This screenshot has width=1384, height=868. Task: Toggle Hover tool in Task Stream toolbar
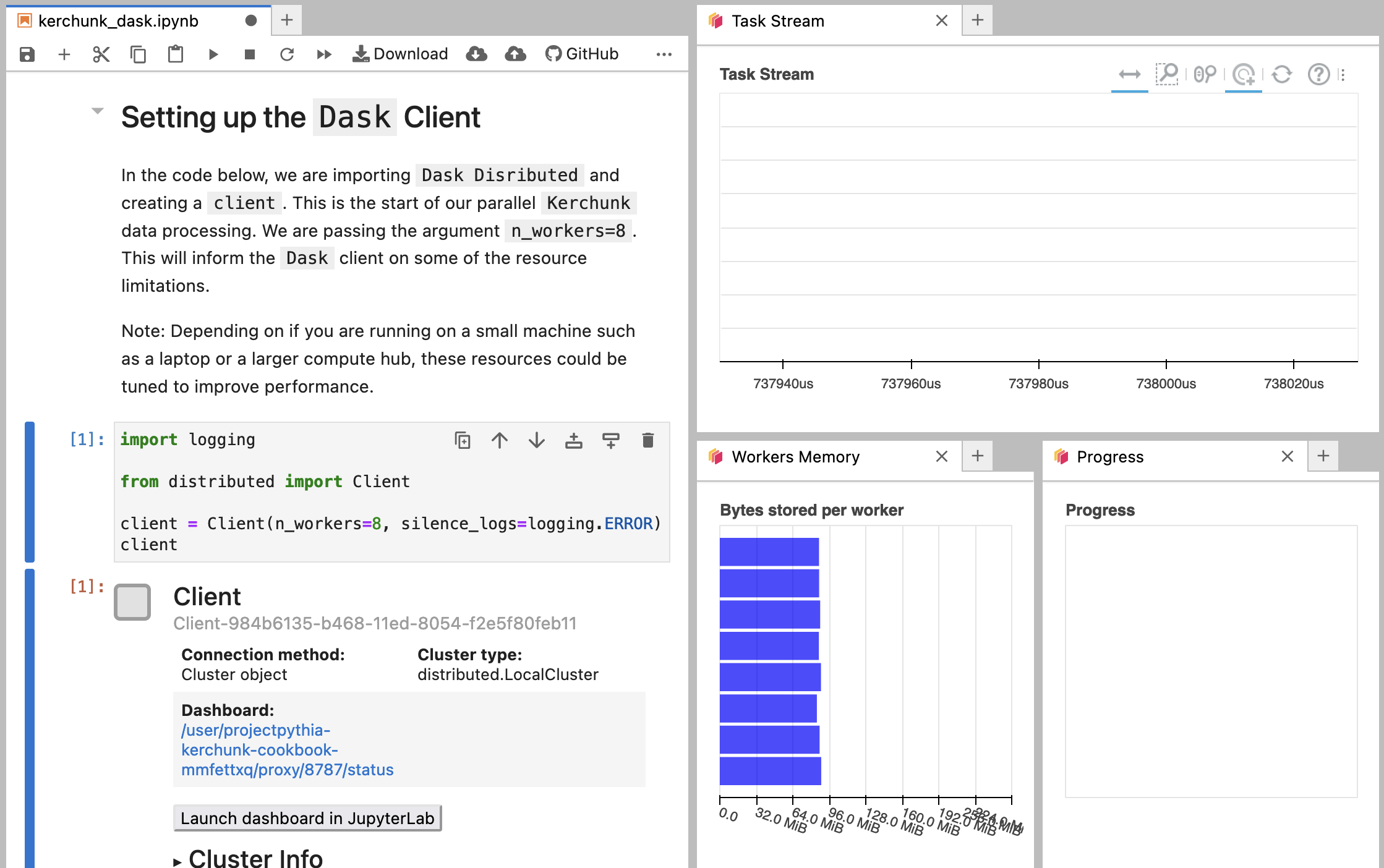tap(1244, 74)
